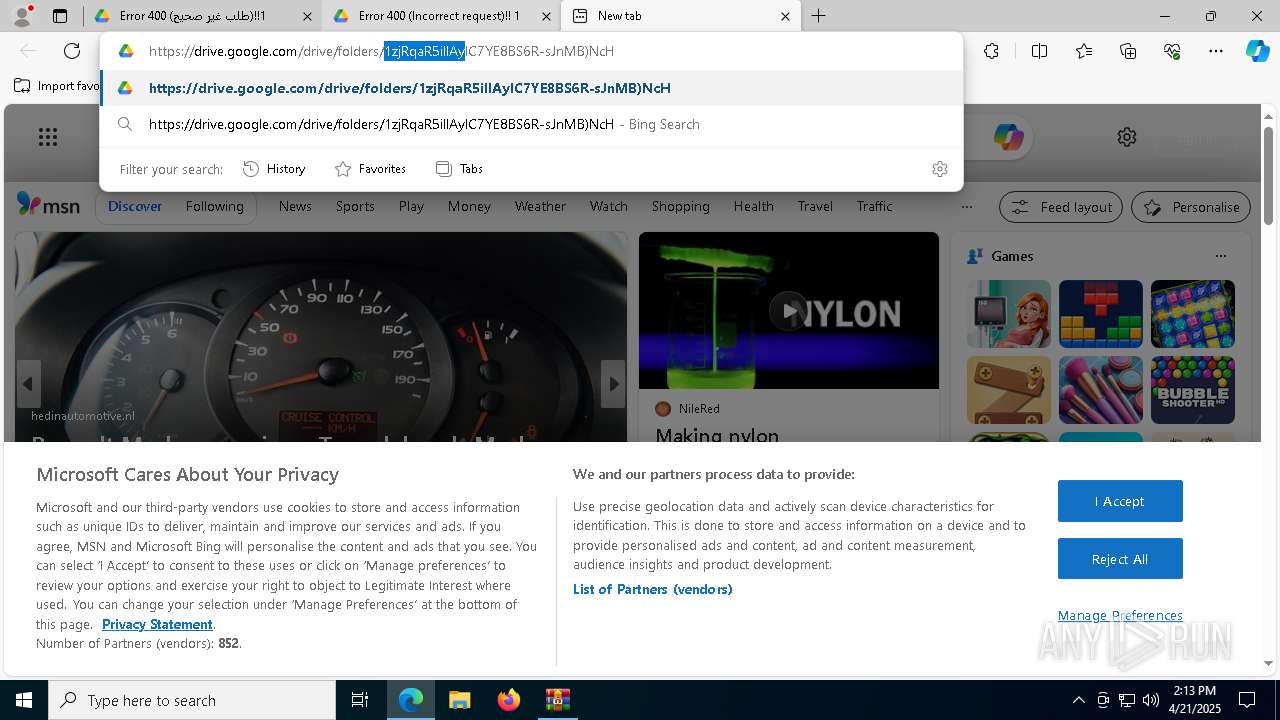Open the Shopping category
The width and height of the screenshot is (1280, 720).
point(681,206)
